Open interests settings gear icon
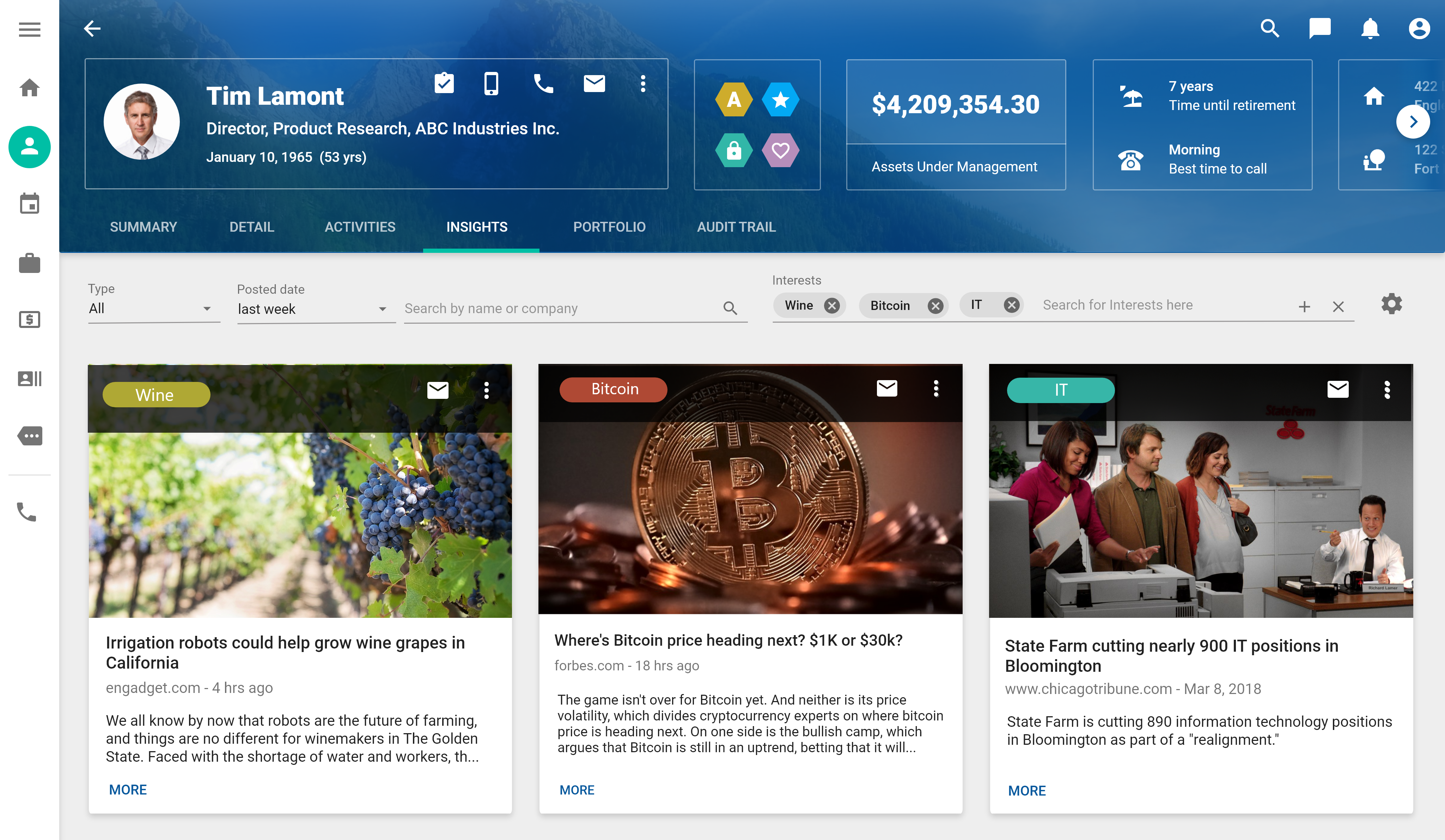Image resolution: width=1445 pixels, height=840 pixels. pos(1392,304)
